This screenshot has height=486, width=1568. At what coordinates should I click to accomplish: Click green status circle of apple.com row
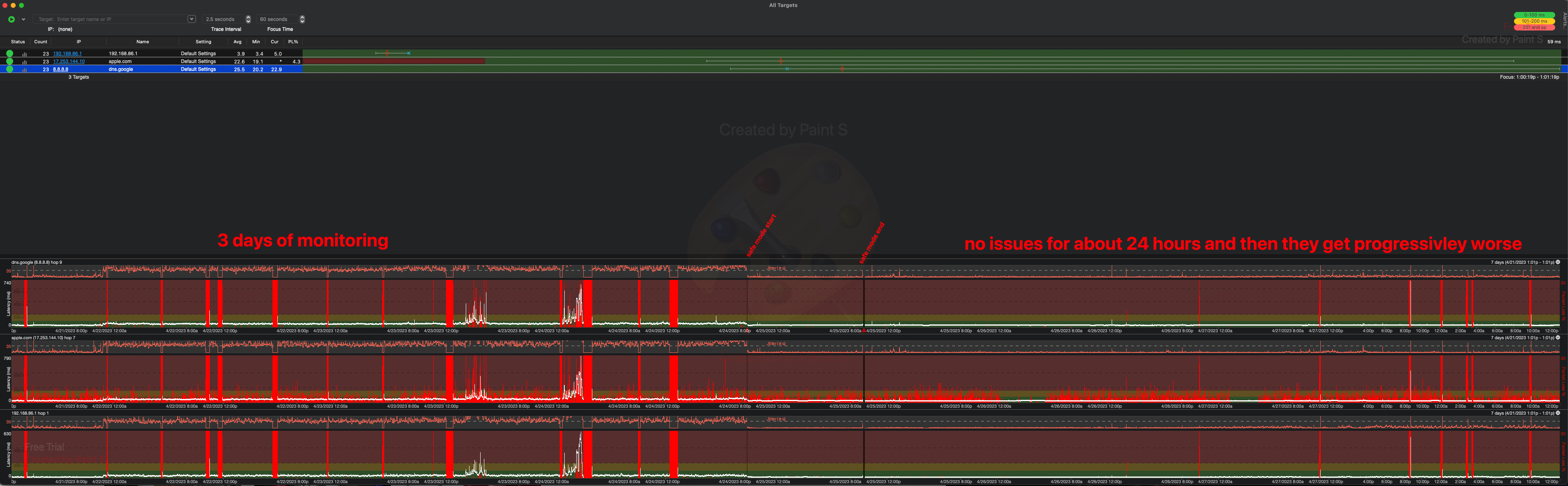pyautogui.click(x=10, y=61)
